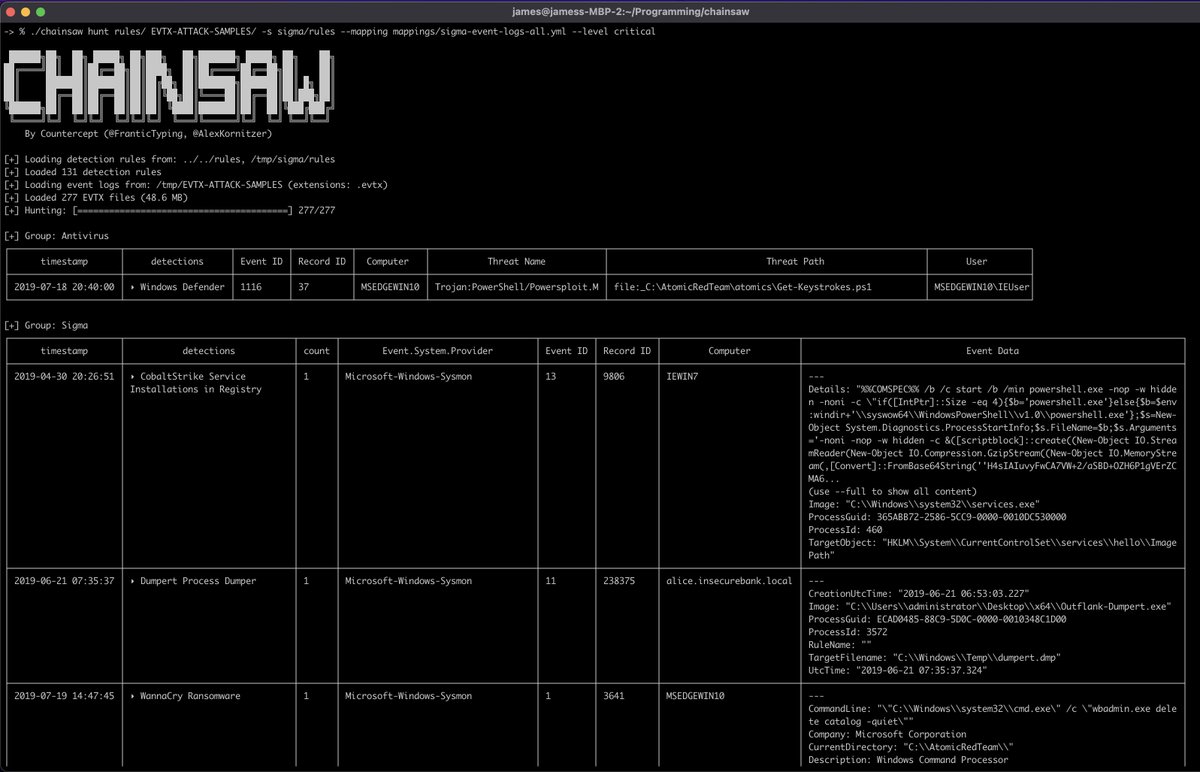Image resolution: width=1200 pixels, height=772 pixels.
Task: Select the Get-Keystrokes.ps1 threat path
Action: click(x=743, y=287)
